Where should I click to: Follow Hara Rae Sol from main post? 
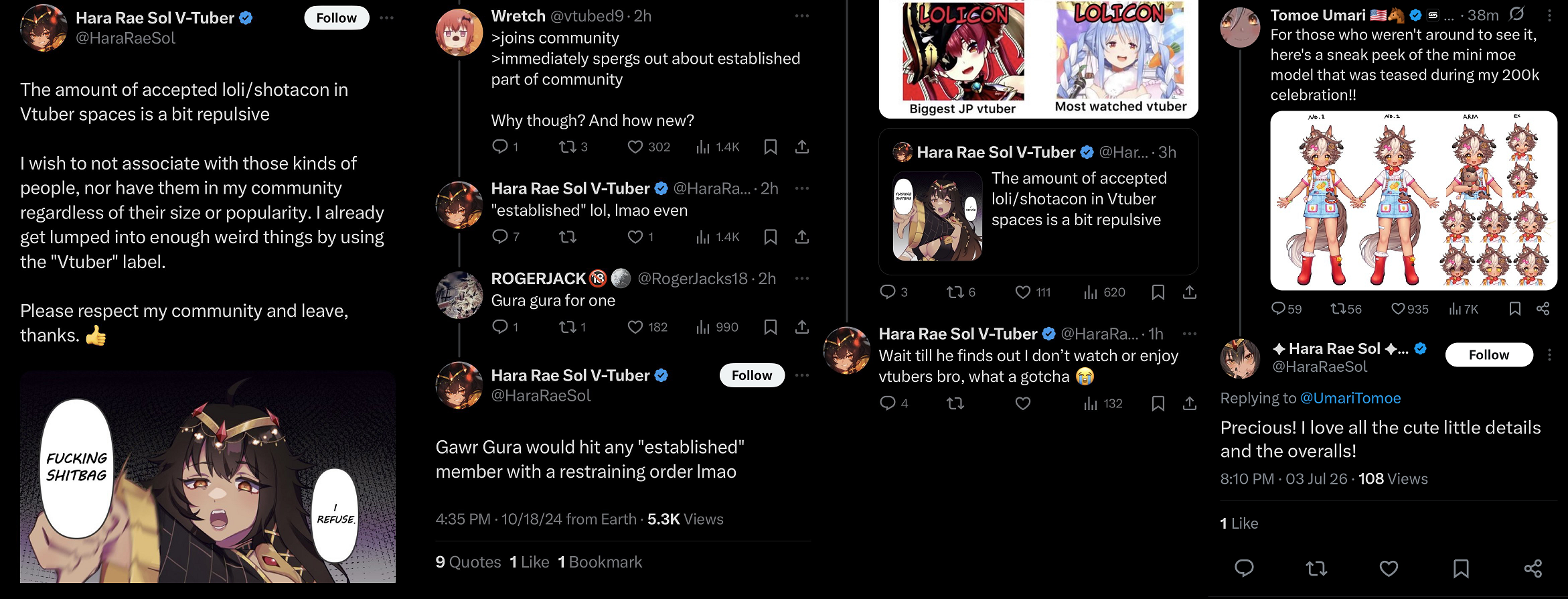click(x=337, y=18)
